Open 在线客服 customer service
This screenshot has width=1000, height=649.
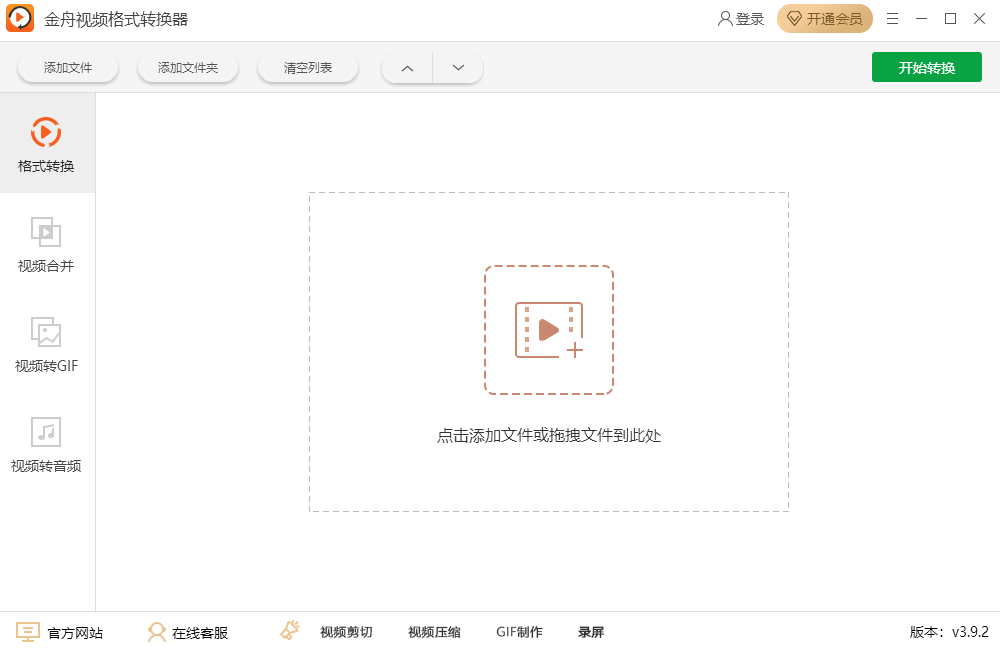coord(188,632)
